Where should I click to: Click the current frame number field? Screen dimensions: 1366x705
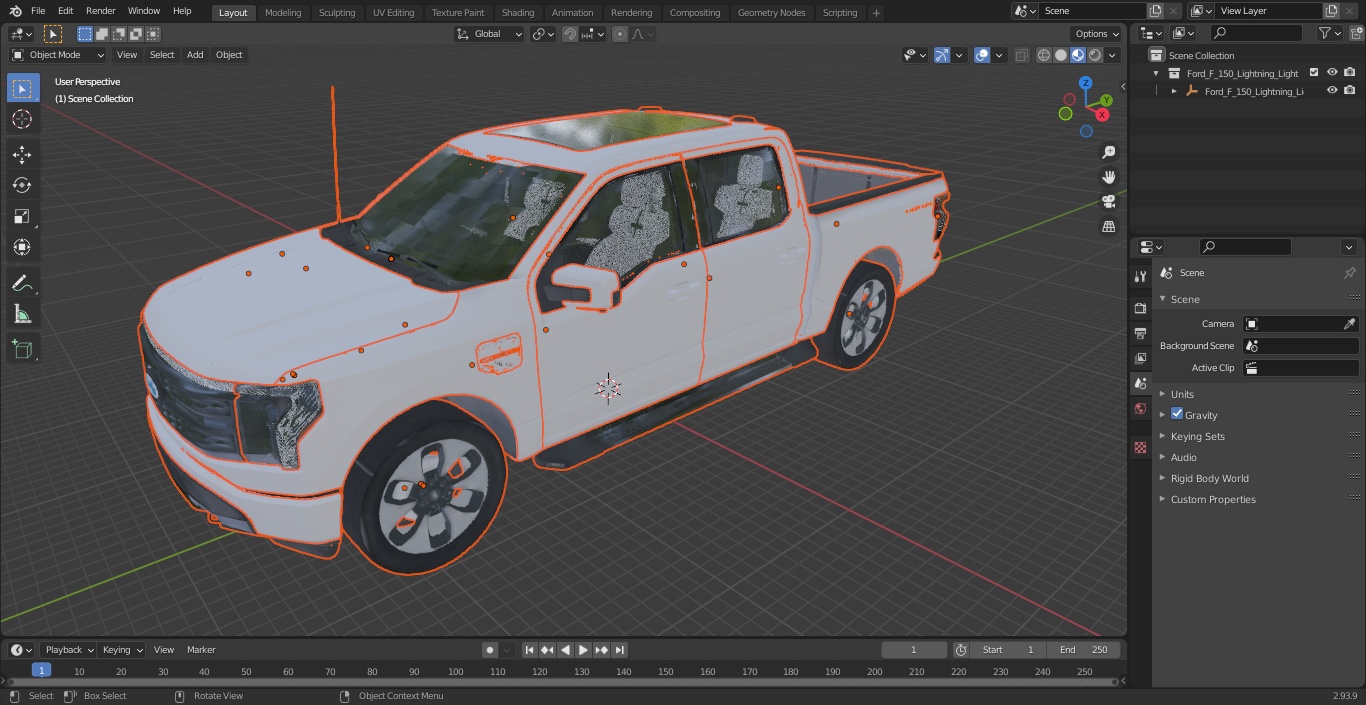(914, 650)
